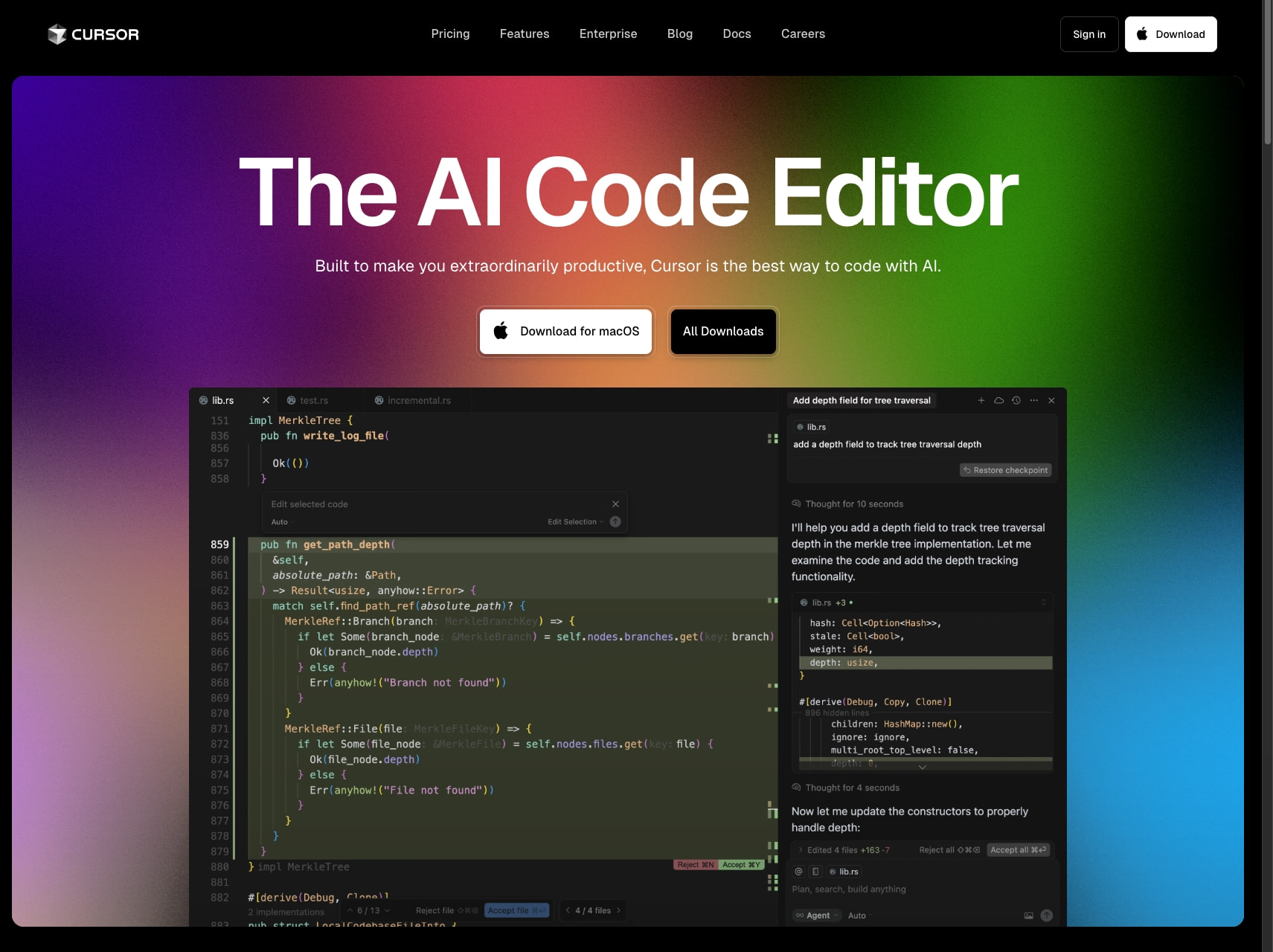
Task: Start a new chat with plus icon
Action: tap(981, 400)
